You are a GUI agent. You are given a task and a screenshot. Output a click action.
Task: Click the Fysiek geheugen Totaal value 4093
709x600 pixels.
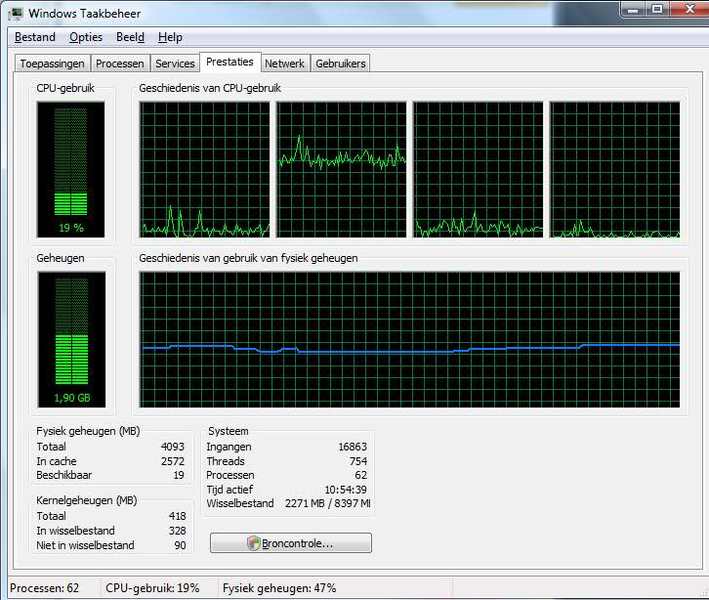pos(173,447)
